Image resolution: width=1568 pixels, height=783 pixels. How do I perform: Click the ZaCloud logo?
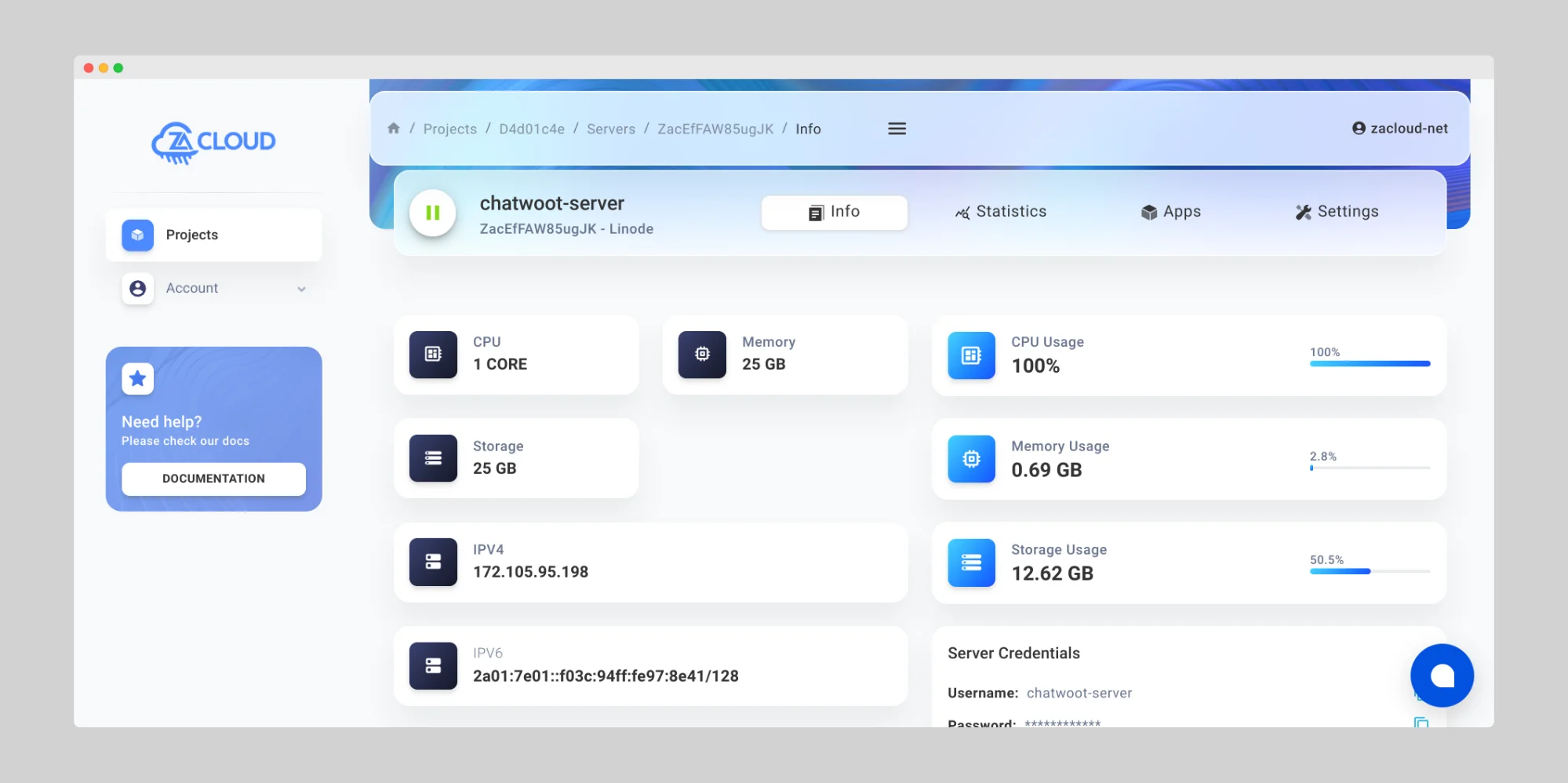(213, 143)
